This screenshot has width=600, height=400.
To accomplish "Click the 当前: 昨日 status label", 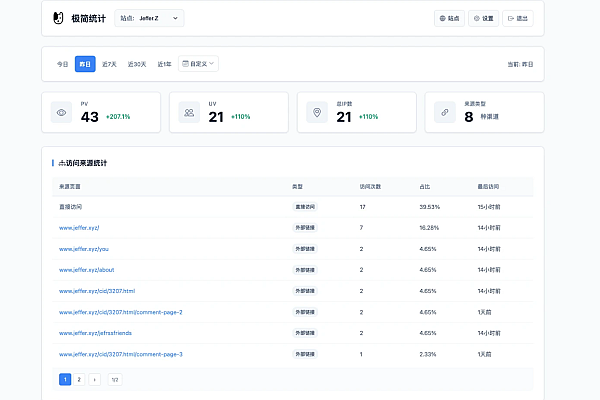I will pyautogui.click(x=520, y=64).
